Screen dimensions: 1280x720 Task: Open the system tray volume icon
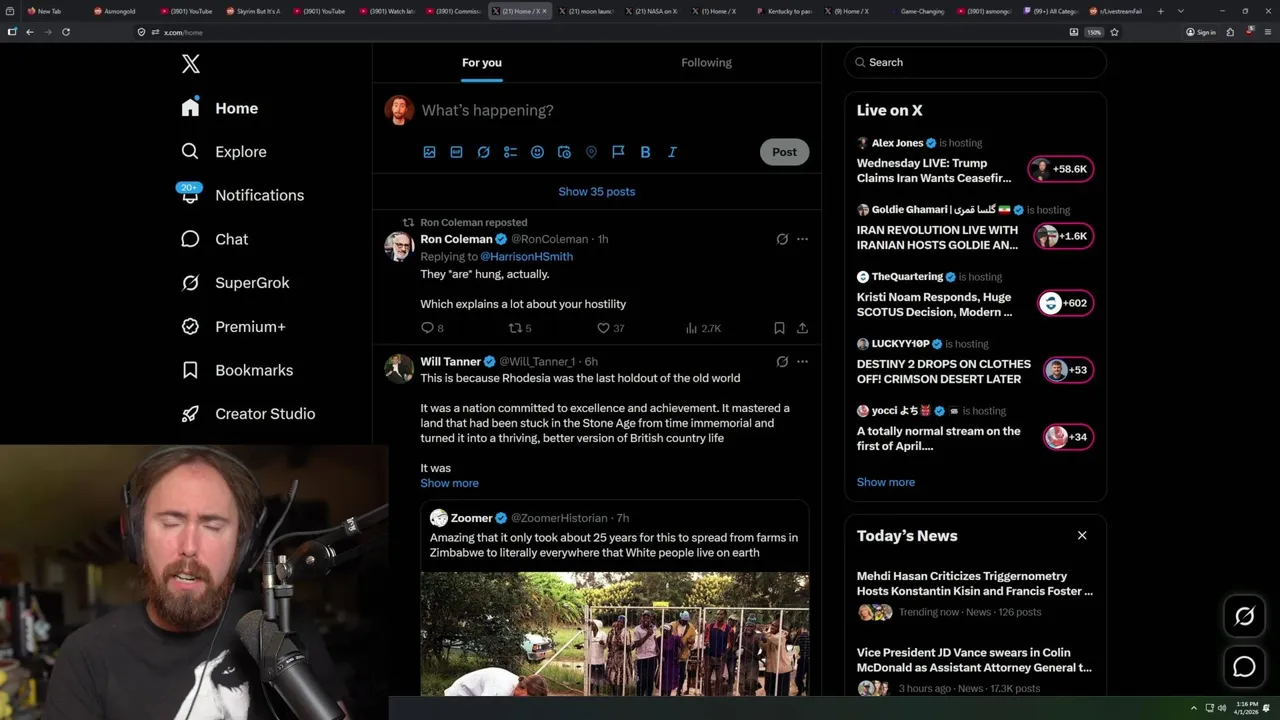(x=1222, y=708)
